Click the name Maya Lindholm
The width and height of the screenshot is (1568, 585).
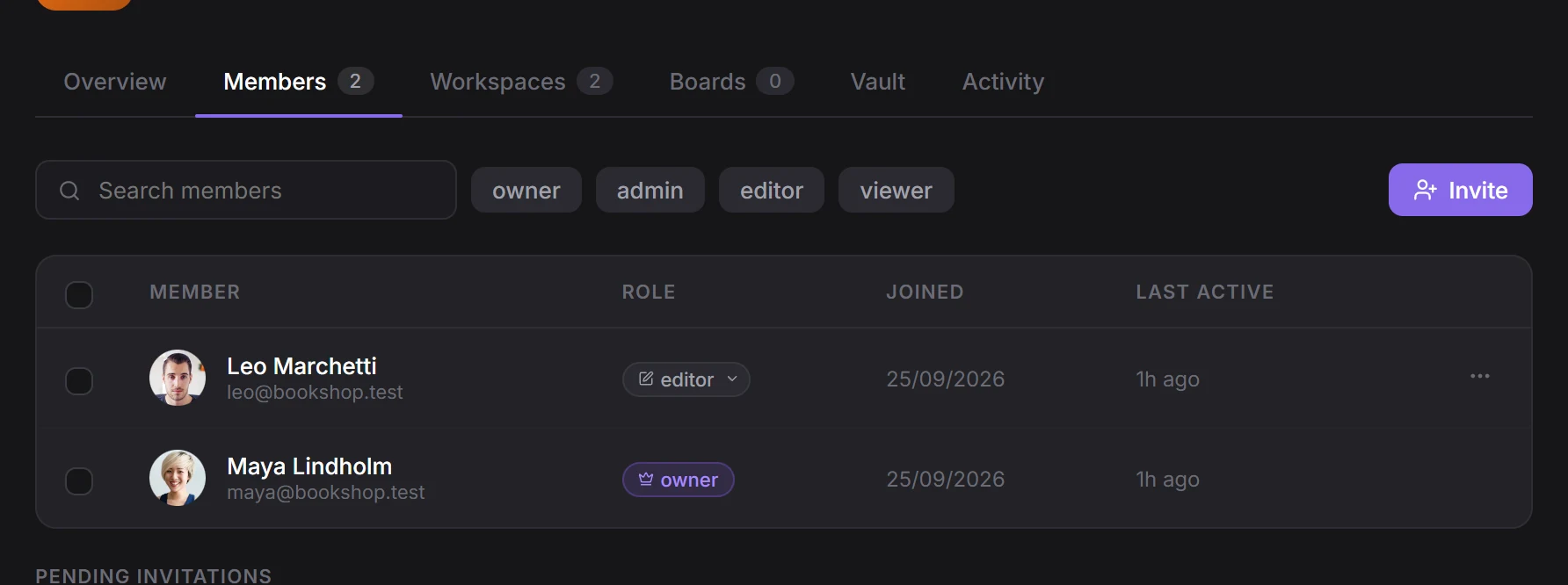click(309, 466)
